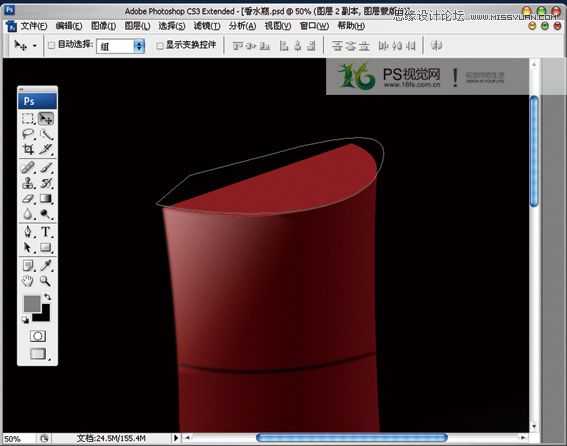Select the Rectangular Marquee tool
Screen dimensions: 567x446
(28, 119)
